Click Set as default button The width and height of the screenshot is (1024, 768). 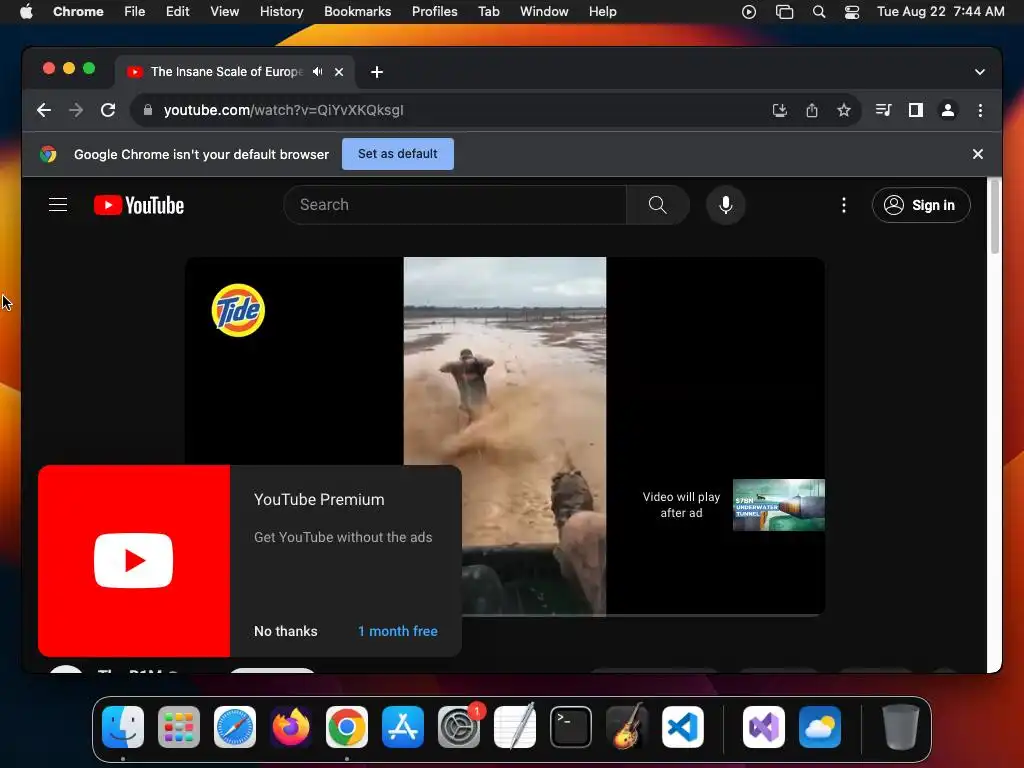pyautogui.click(x=398, y=154)
